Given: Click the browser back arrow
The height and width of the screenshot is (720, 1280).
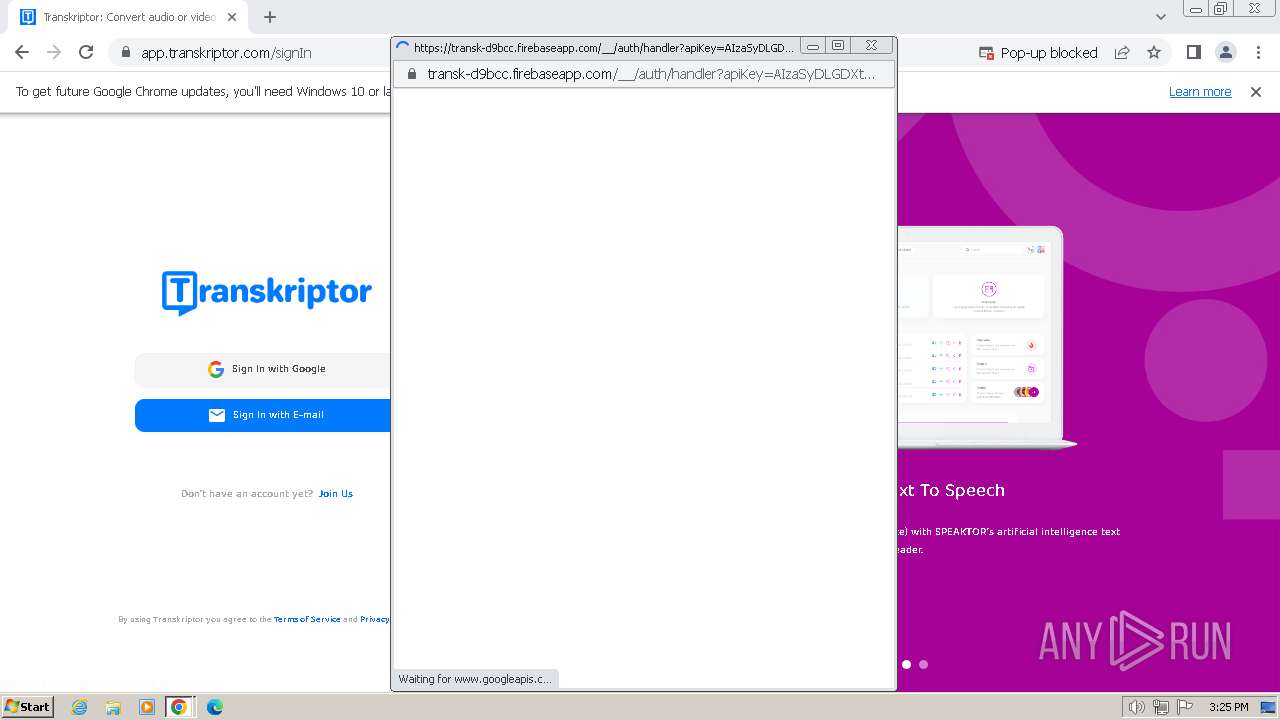Looking at the screenshot, I should pyautogui.click(x=22, y=52).
